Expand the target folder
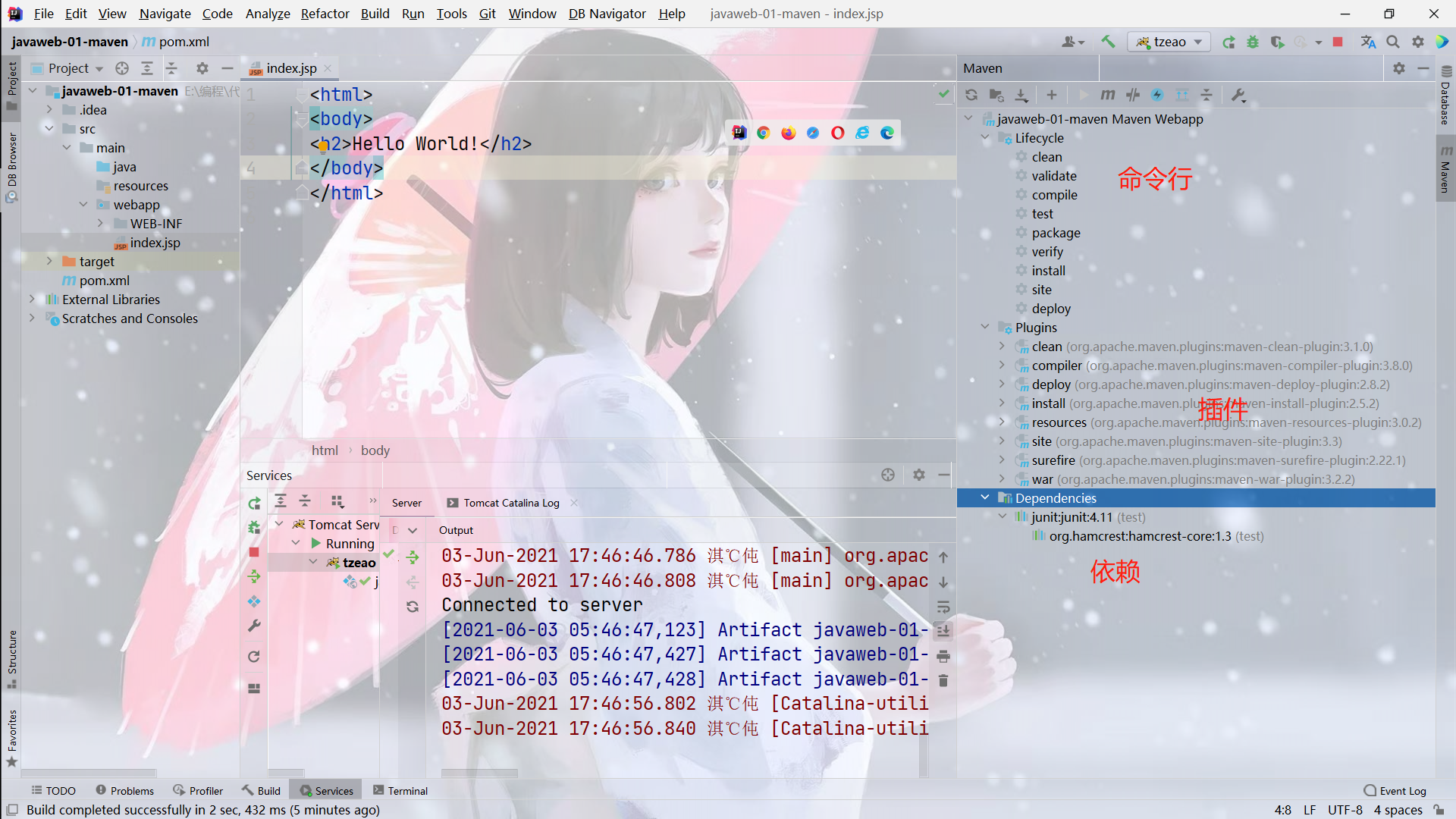The width and height of the screenshot is (1456, 819). [49, 262]
